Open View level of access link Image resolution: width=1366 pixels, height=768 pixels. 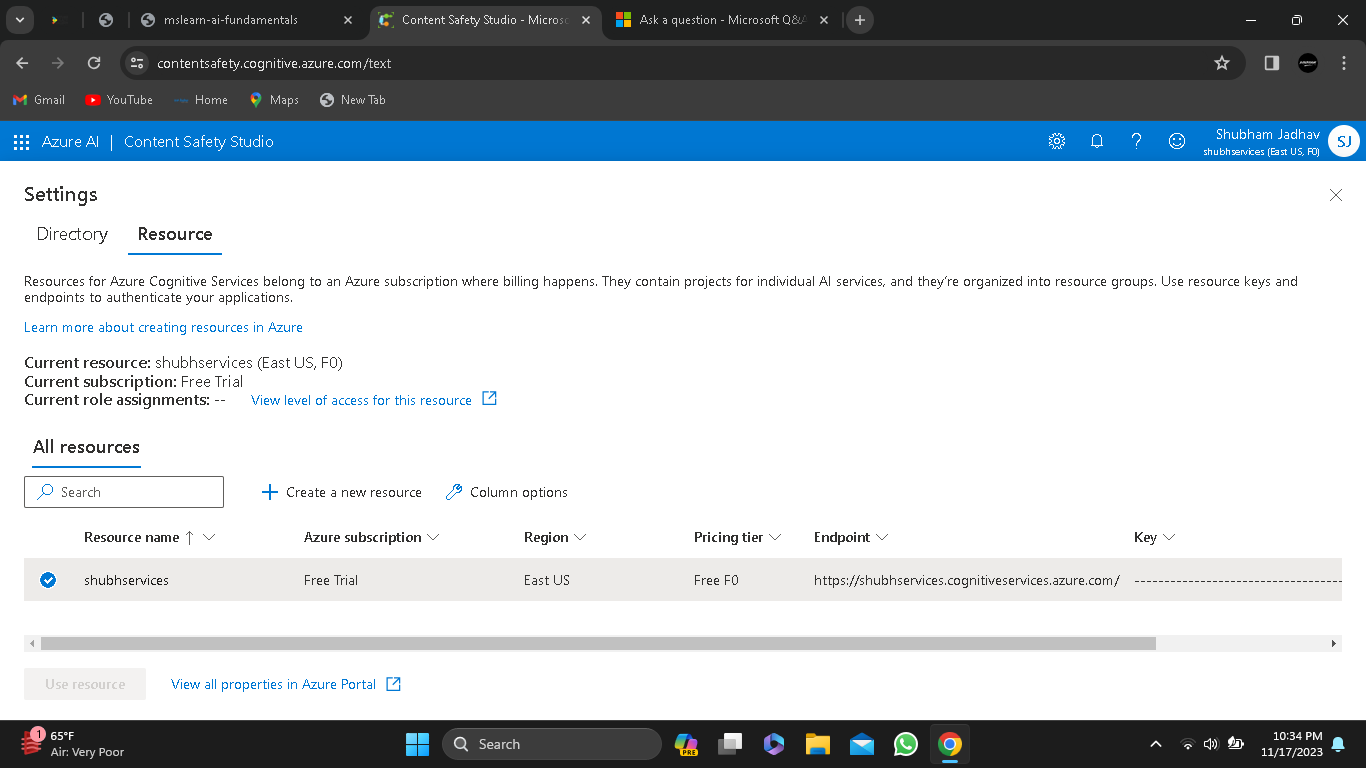click(x=361, y=400)
